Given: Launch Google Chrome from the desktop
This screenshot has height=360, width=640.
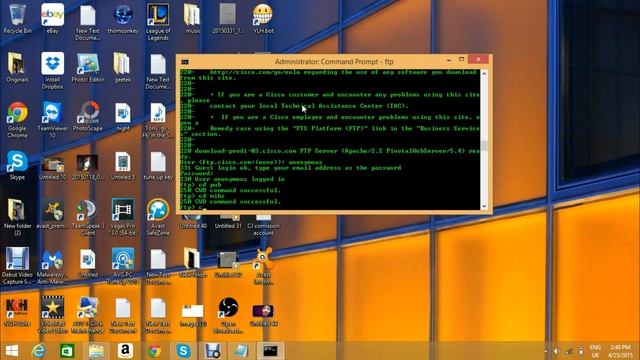Looking at the screenshot, I should click(x=17, y=120).
